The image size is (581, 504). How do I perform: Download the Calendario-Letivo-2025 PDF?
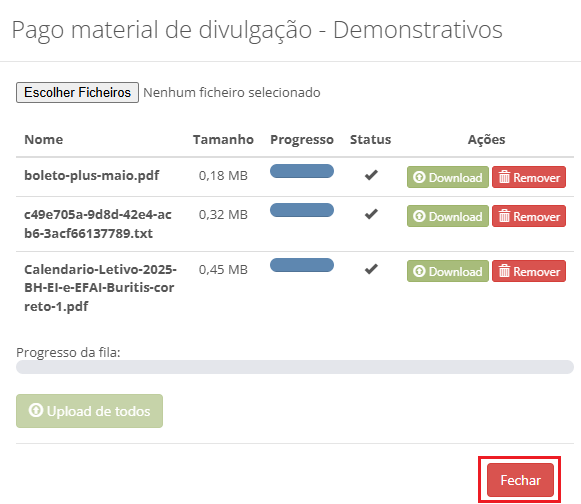tap(448, 271)
